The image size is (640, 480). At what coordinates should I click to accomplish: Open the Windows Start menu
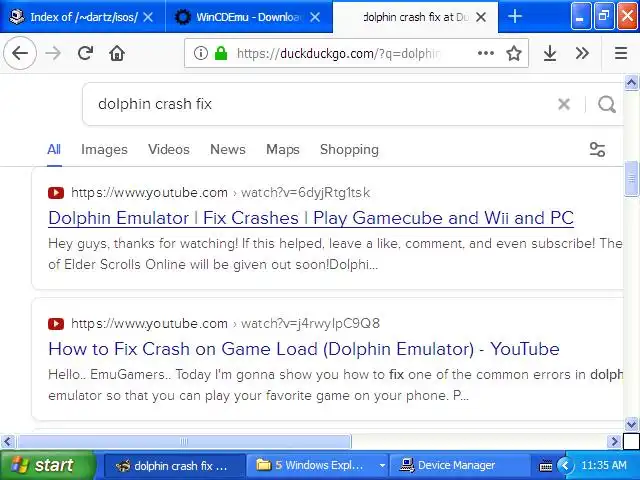[x=47, y=465]
